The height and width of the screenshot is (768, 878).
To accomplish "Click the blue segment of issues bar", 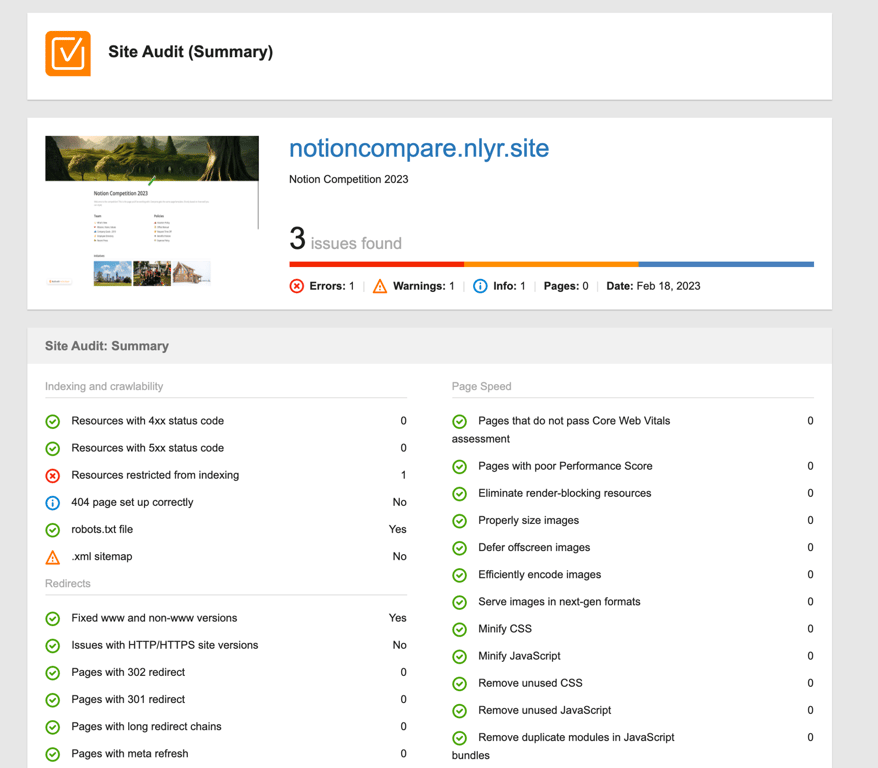I will tap(726, 264).
